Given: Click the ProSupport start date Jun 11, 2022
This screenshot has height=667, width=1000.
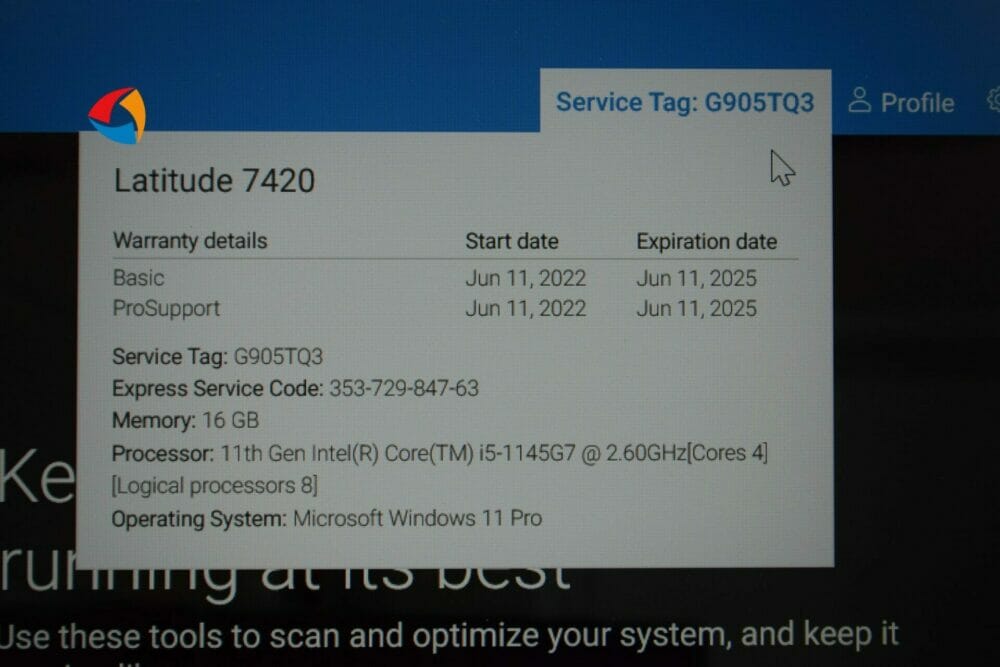Looking at the screenshot, I should (526, 309).
